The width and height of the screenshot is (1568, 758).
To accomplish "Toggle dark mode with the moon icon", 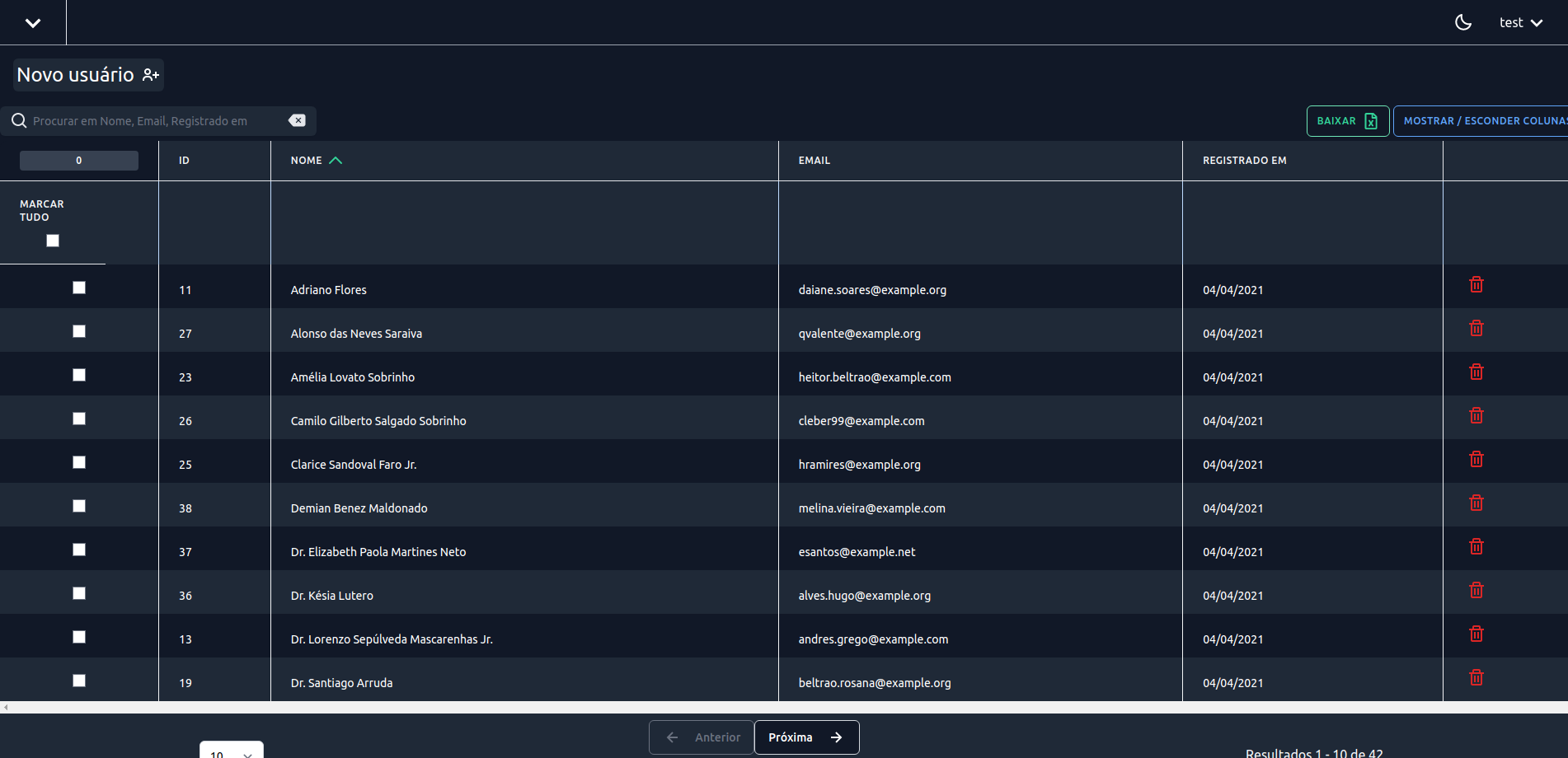I will point(1463,22).
